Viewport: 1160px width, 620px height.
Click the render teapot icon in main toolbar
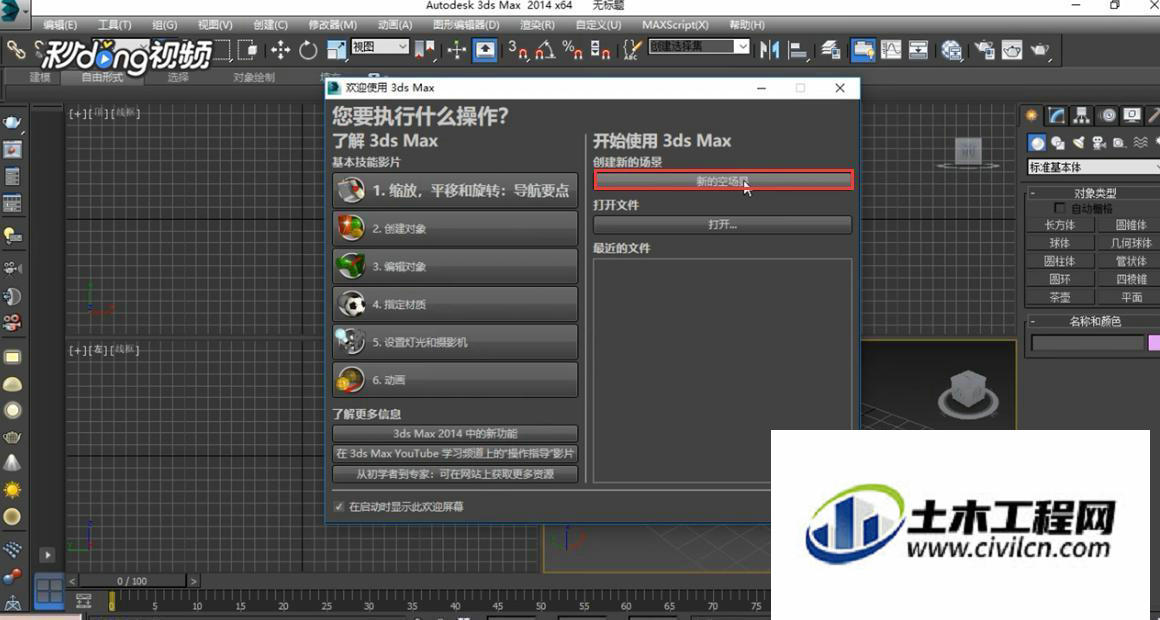pos(1040,50)
